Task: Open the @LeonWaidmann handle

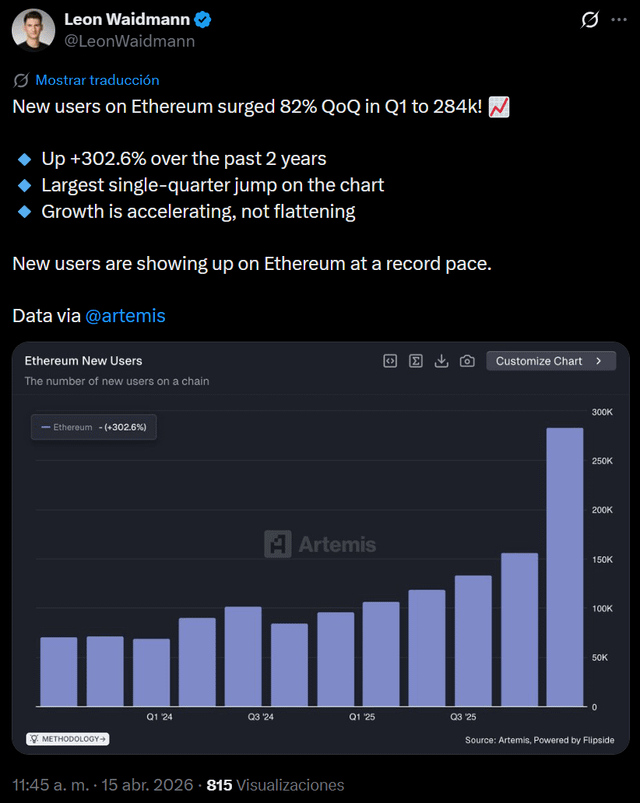Action: coord(129,42)
